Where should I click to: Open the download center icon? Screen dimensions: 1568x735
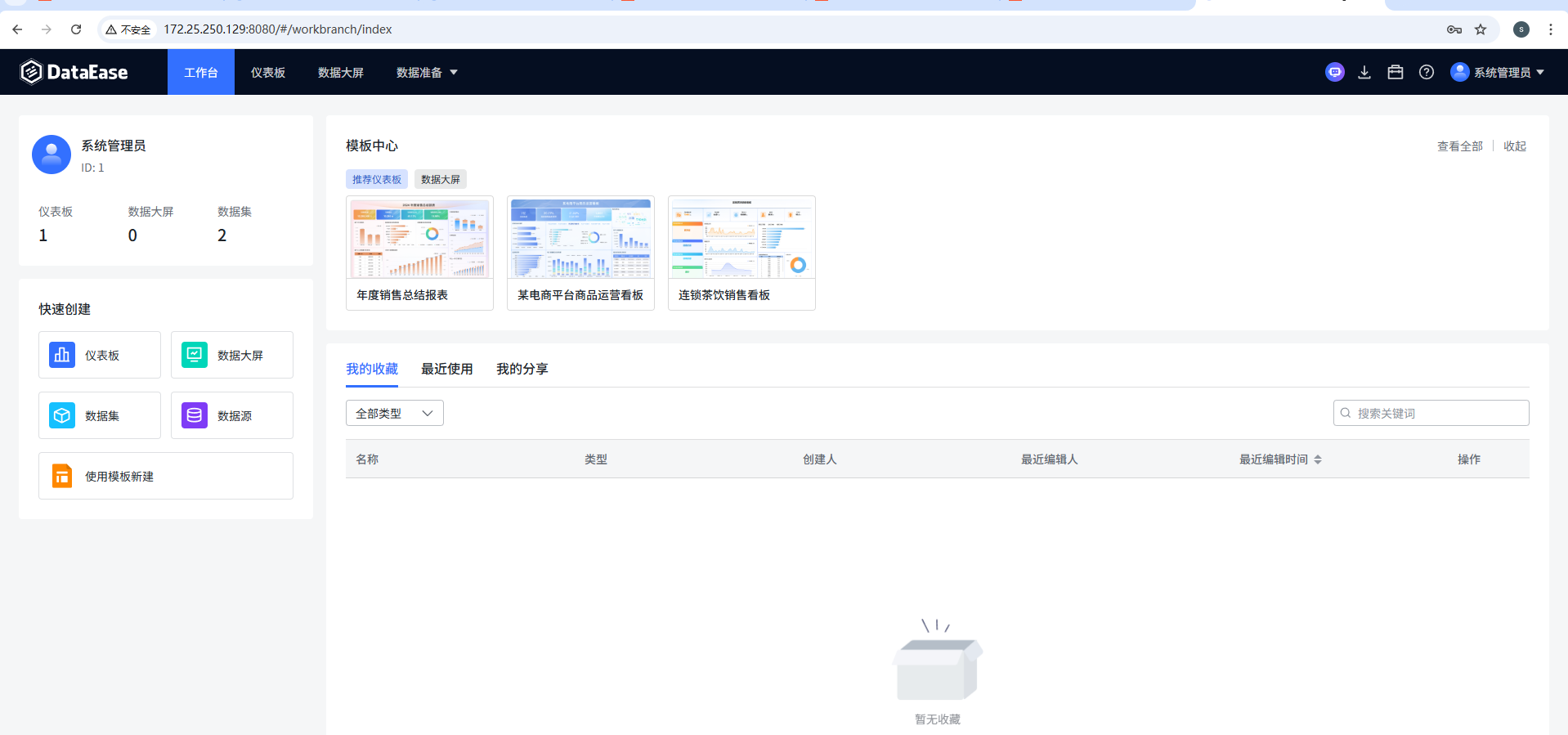tap(1364, 72)
